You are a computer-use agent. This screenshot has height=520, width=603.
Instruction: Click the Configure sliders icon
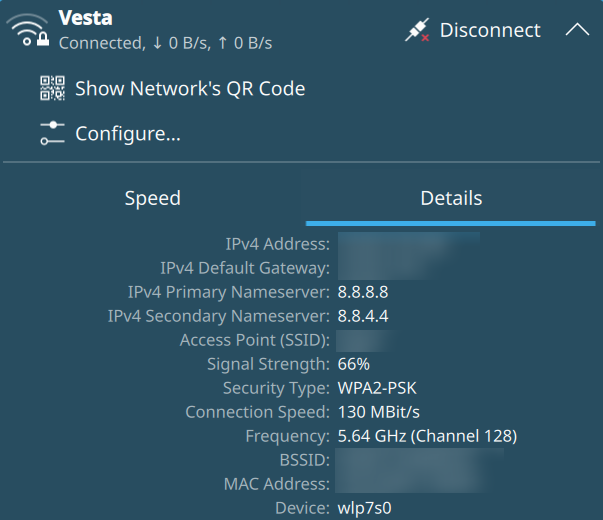click(x=52, y=133)
